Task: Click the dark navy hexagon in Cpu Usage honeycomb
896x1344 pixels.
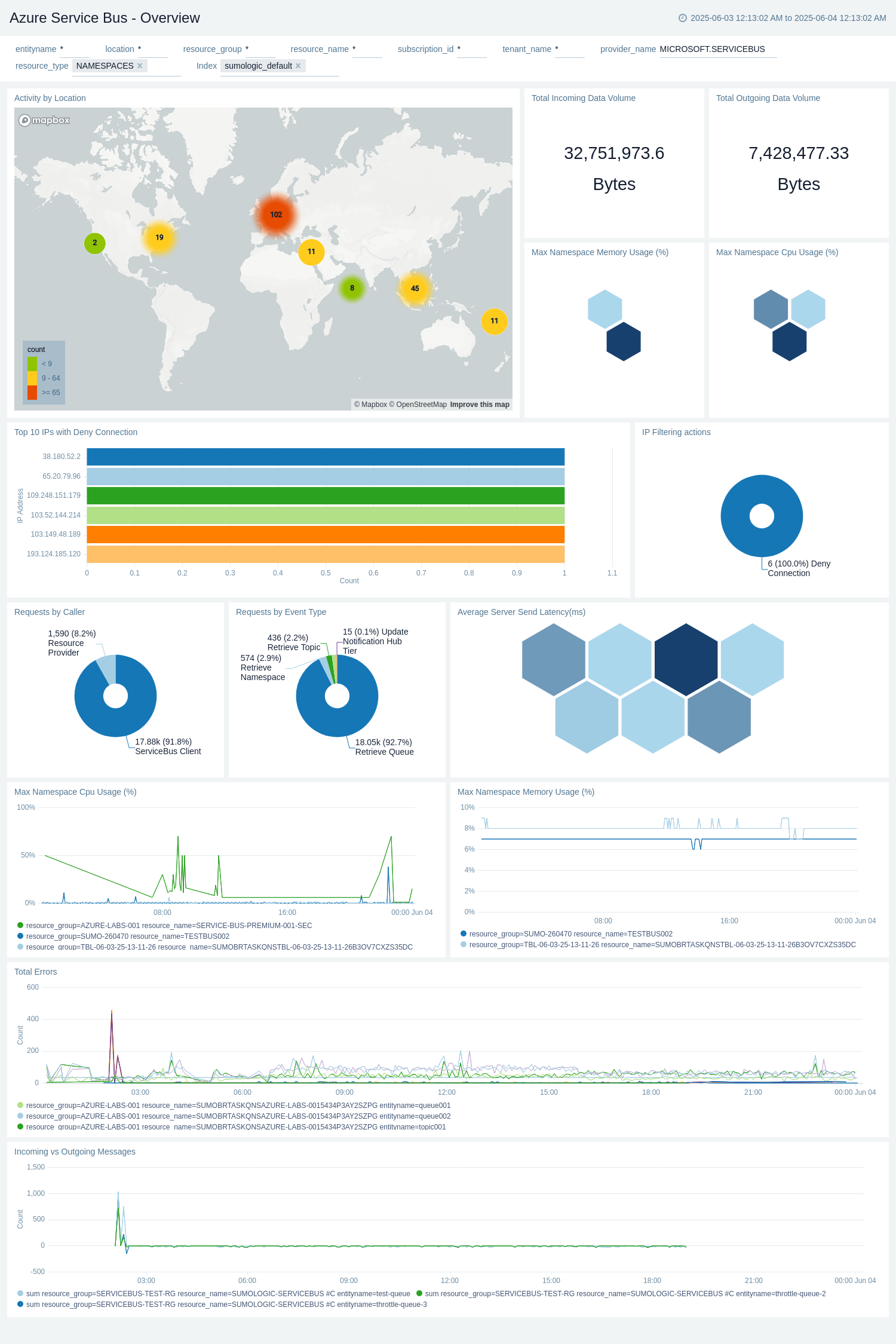Action: point(790,341)
